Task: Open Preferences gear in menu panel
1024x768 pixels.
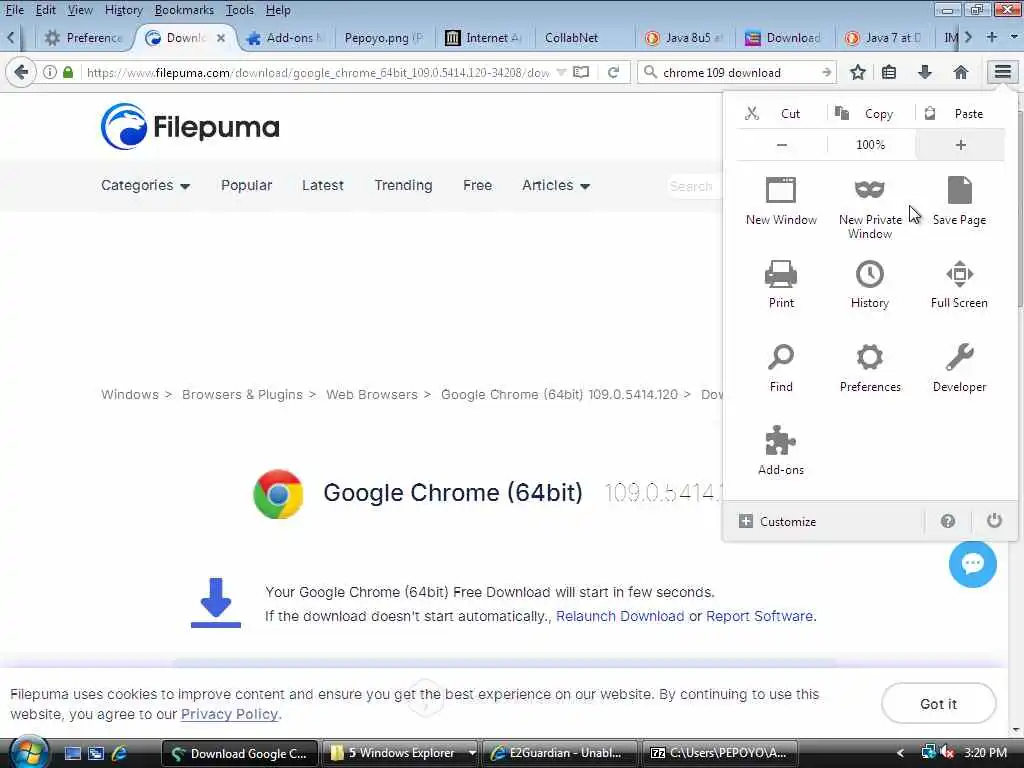Action: coord(870,368)
